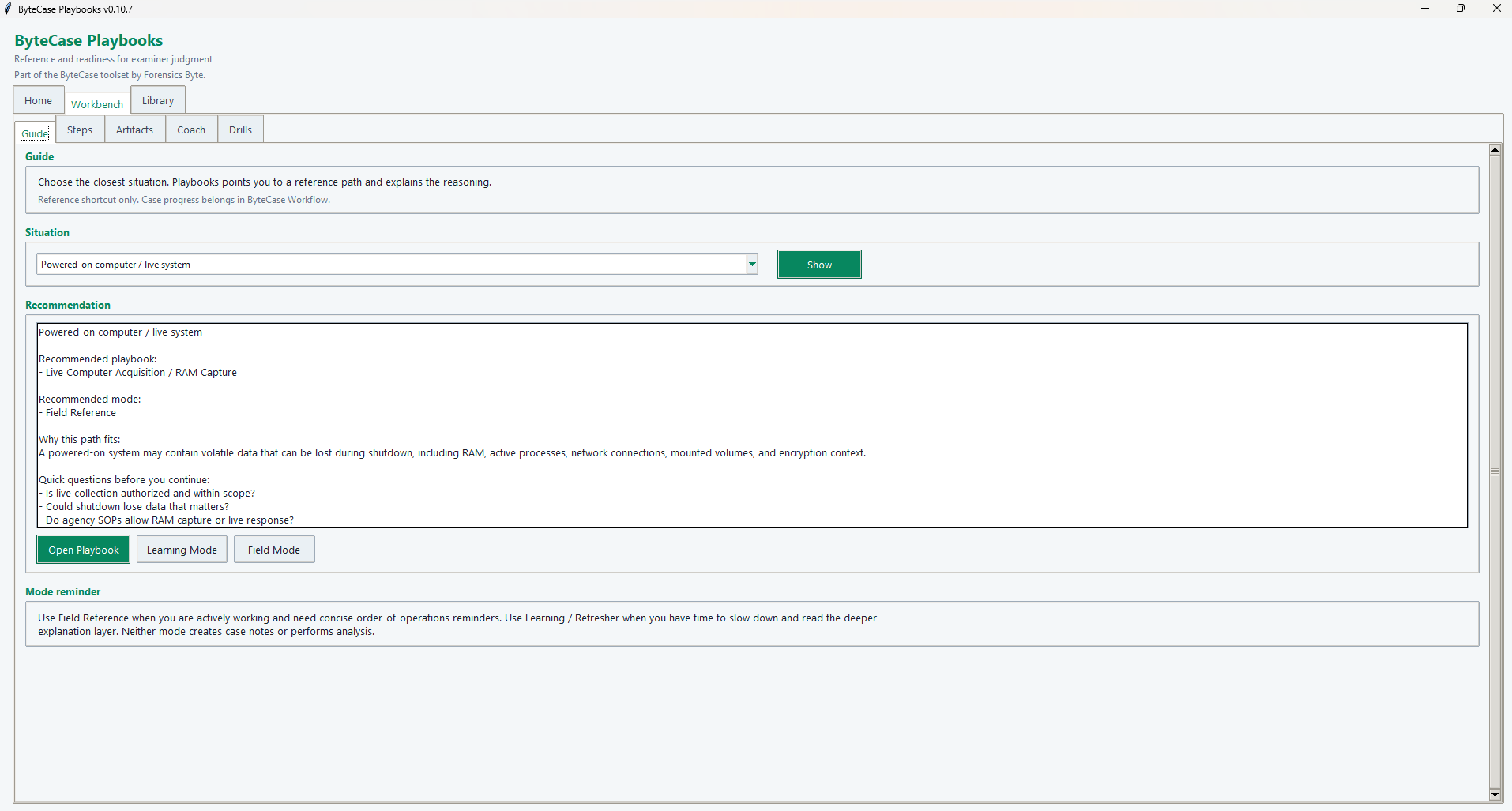
Task: Open the Drills sub-tab
Action: [240, 130]
